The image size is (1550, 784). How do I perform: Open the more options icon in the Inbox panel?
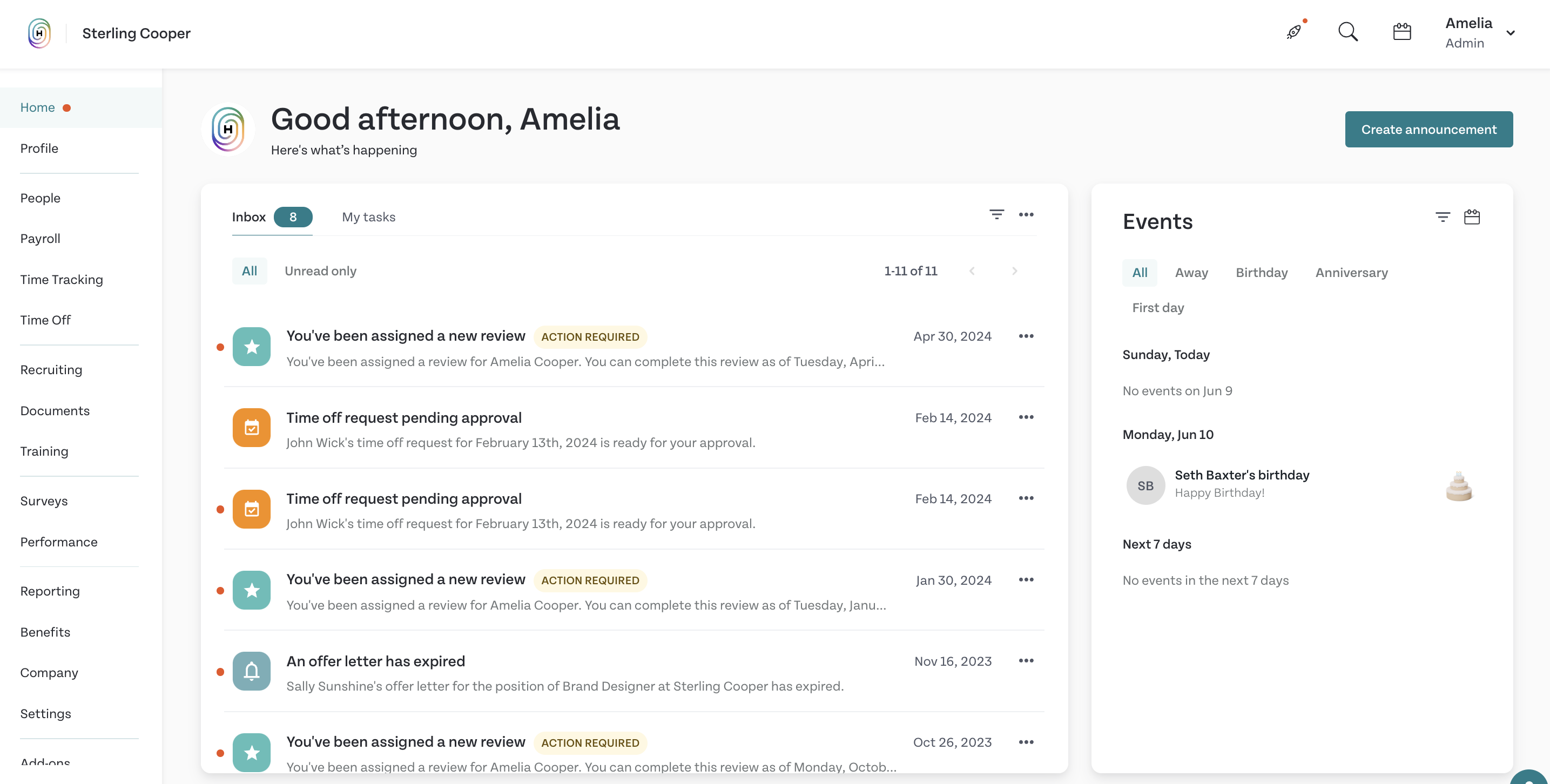pyautogui.click(x=1027, y=215)
